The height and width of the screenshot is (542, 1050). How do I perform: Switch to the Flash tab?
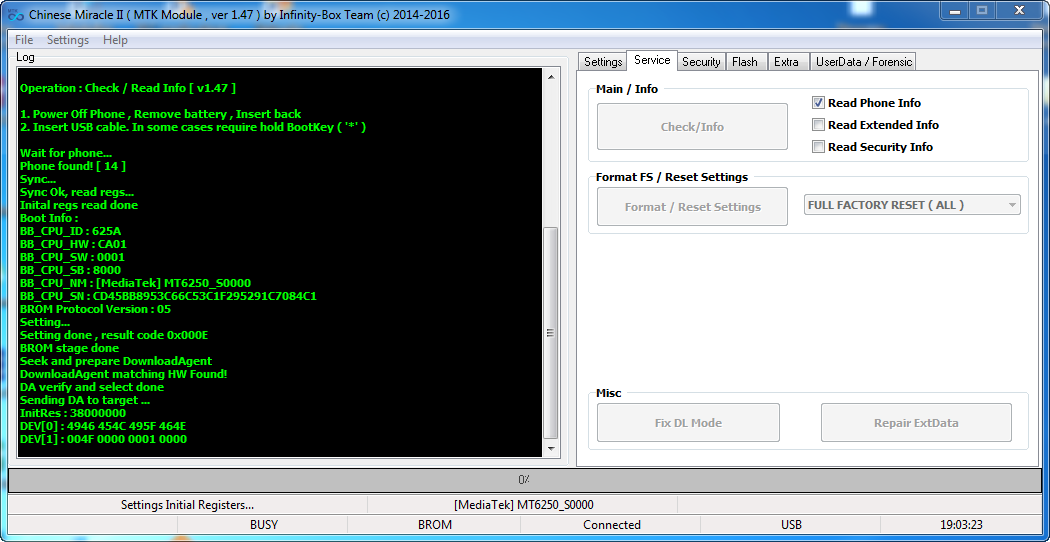[745, 62]
